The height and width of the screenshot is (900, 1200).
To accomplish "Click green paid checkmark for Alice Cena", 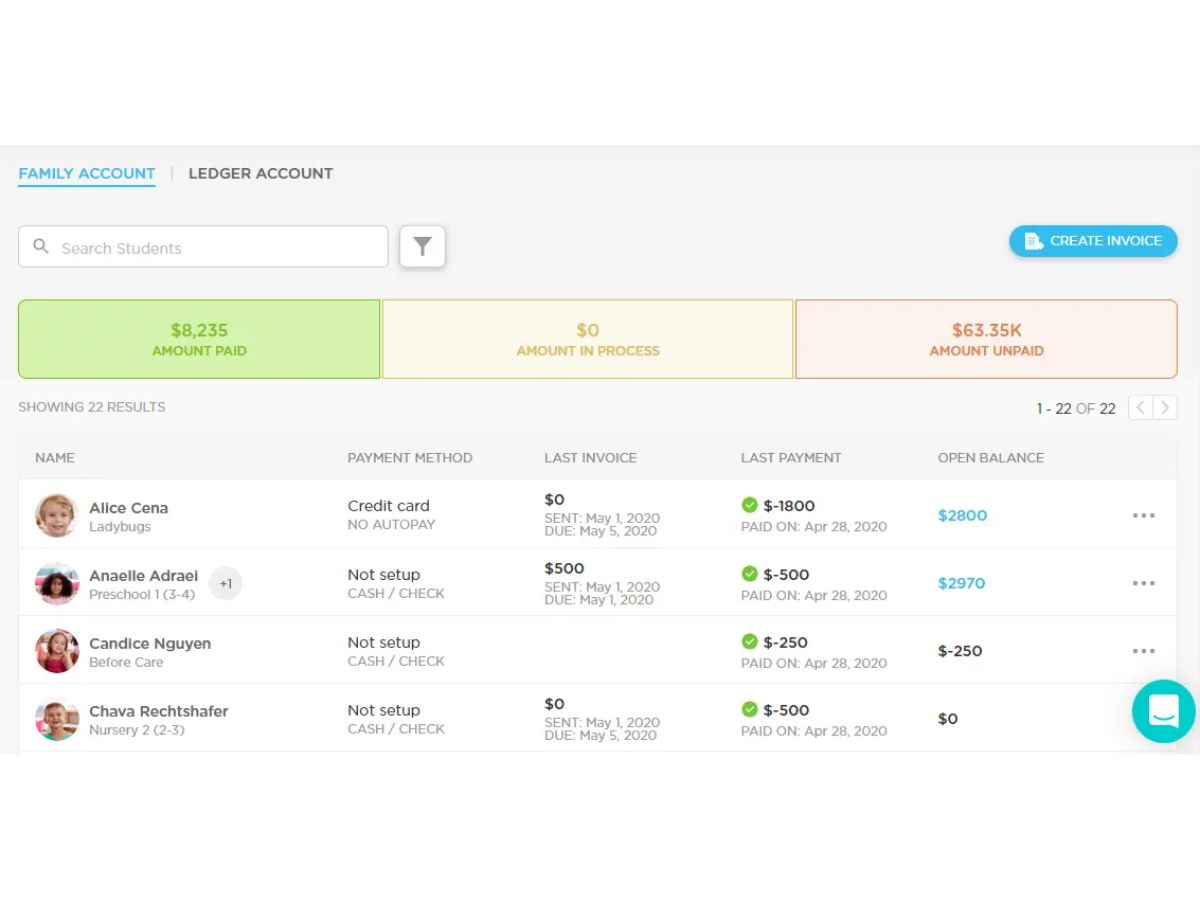I will click(x=749, y=505).
